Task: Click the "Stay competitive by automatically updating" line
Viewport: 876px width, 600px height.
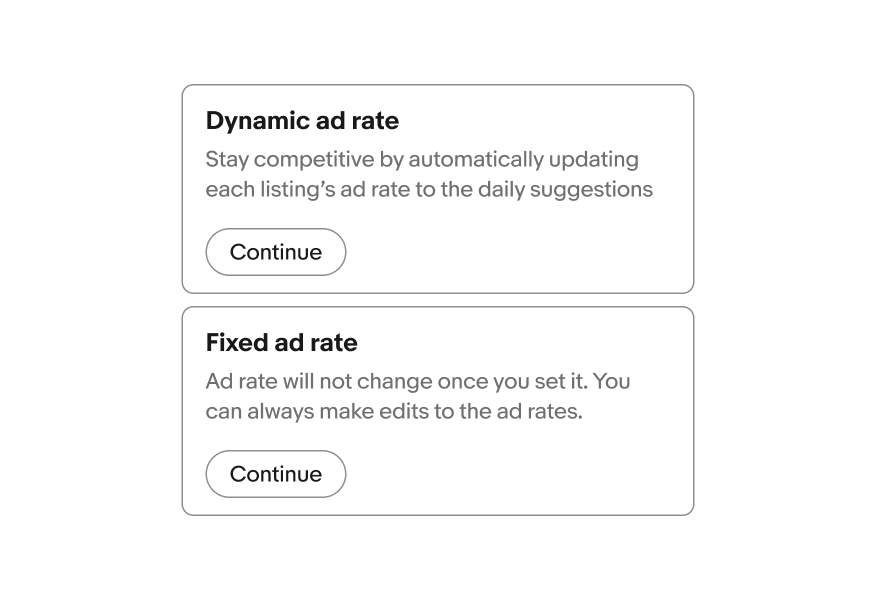Action: pyautogui.click(x=421, y=160)
